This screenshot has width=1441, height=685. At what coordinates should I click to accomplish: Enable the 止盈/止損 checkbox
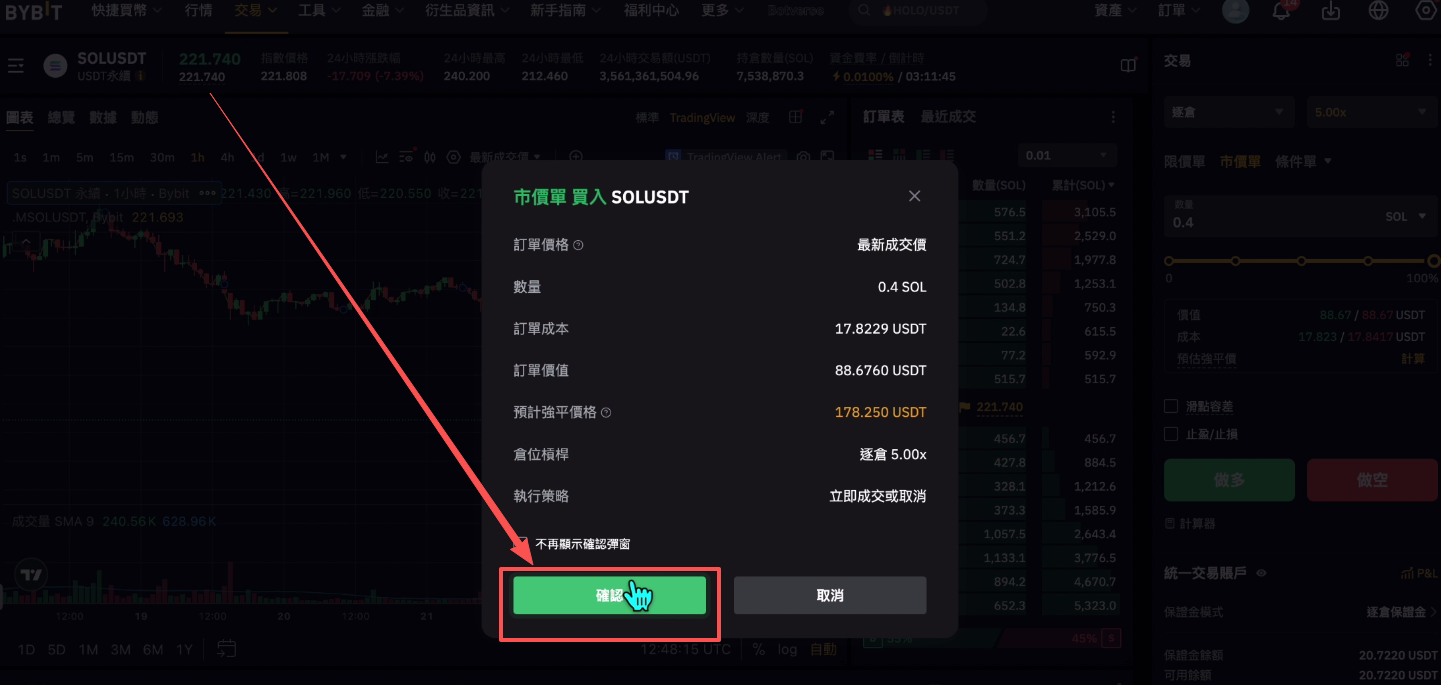(1171, 434)
